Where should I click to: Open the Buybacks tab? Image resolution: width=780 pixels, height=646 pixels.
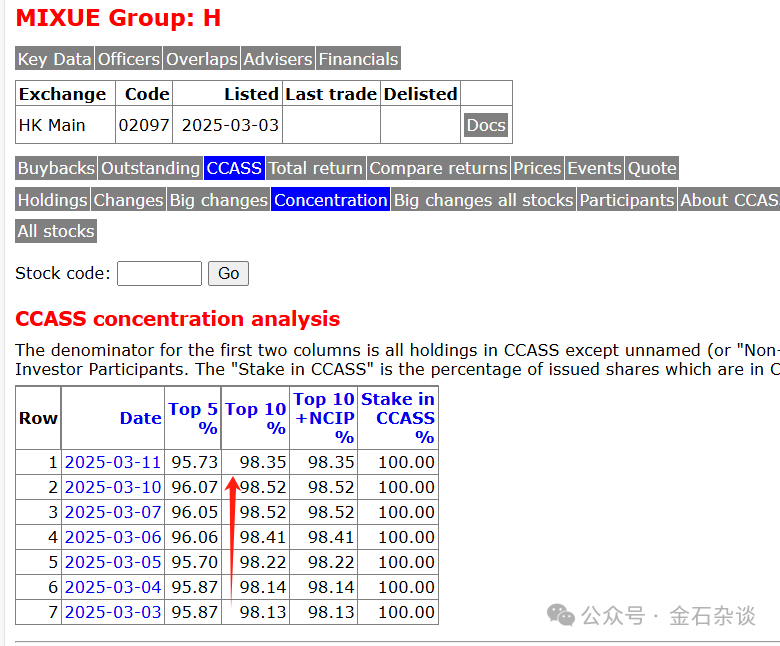click(x=56, y=168)
